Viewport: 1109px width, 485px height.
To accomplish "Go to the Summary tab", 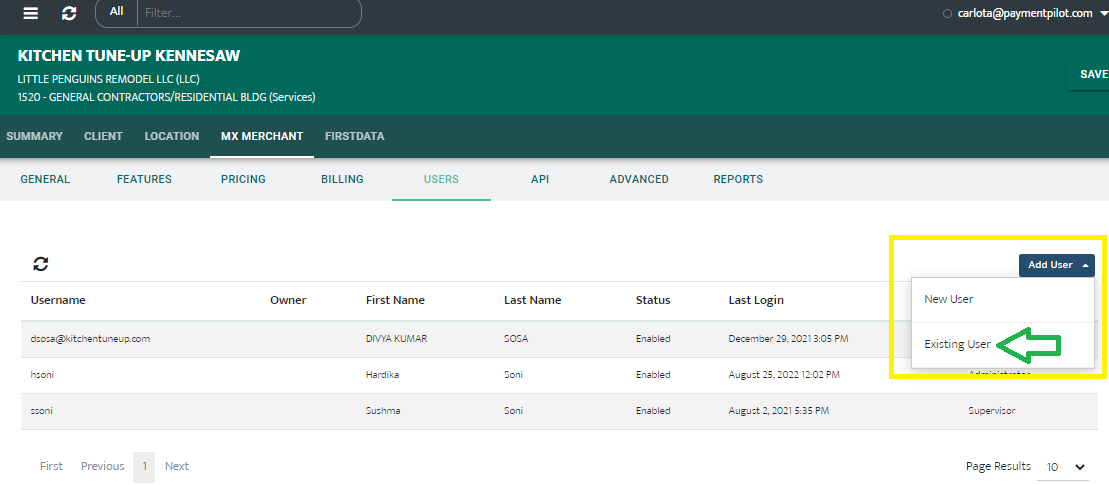I will click(x=34, y=136).
